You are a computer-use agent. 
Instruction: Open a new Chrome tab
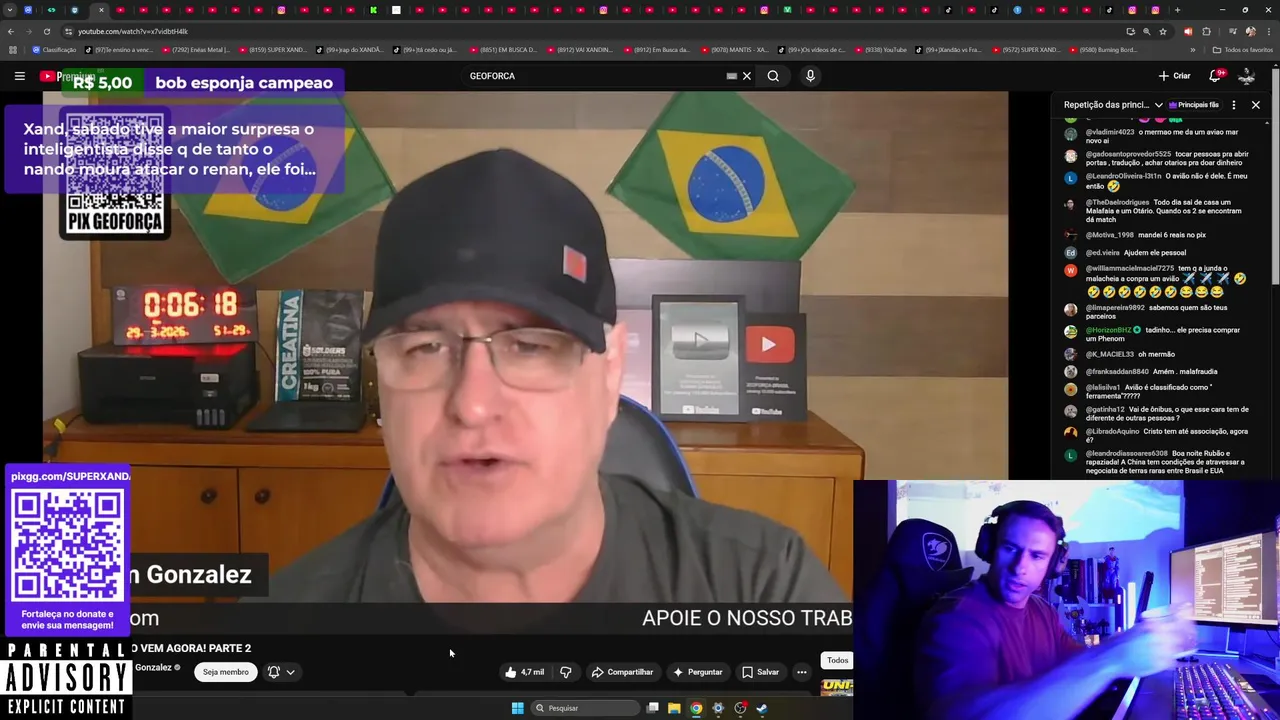tap(1177, 10)
